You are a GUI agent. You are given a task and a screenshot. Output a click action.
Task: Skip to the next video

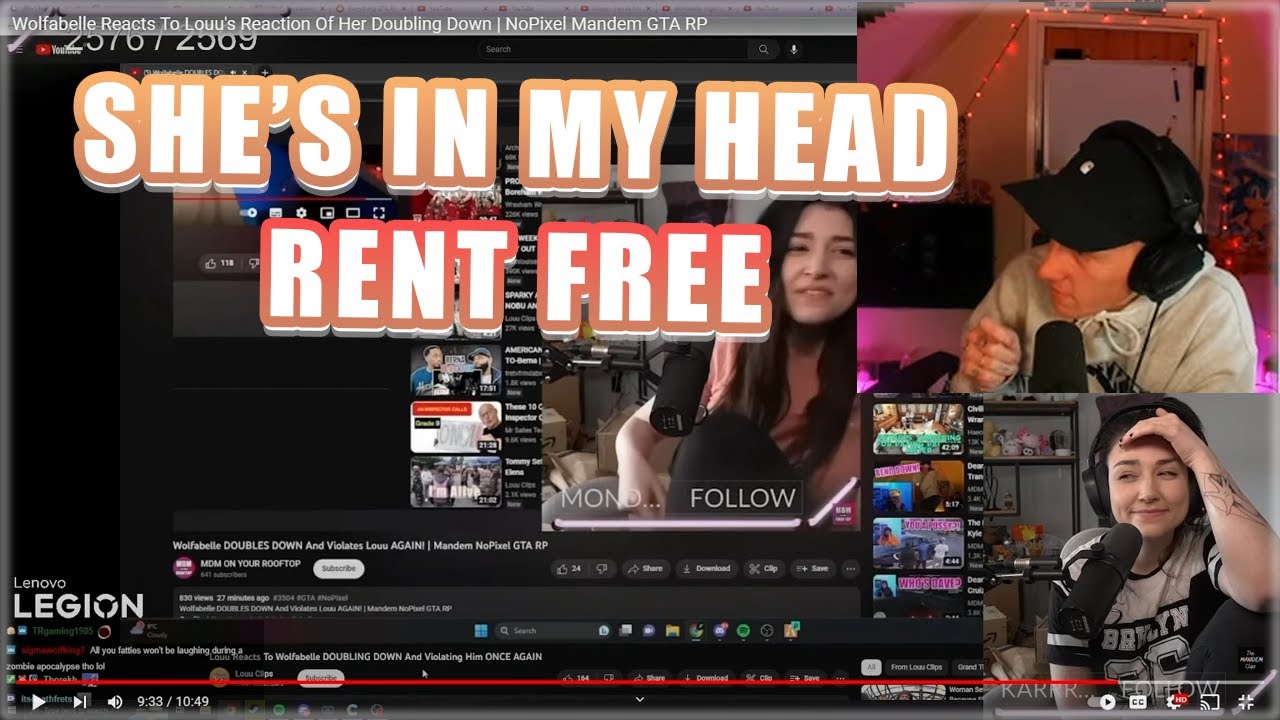[81, 702]
